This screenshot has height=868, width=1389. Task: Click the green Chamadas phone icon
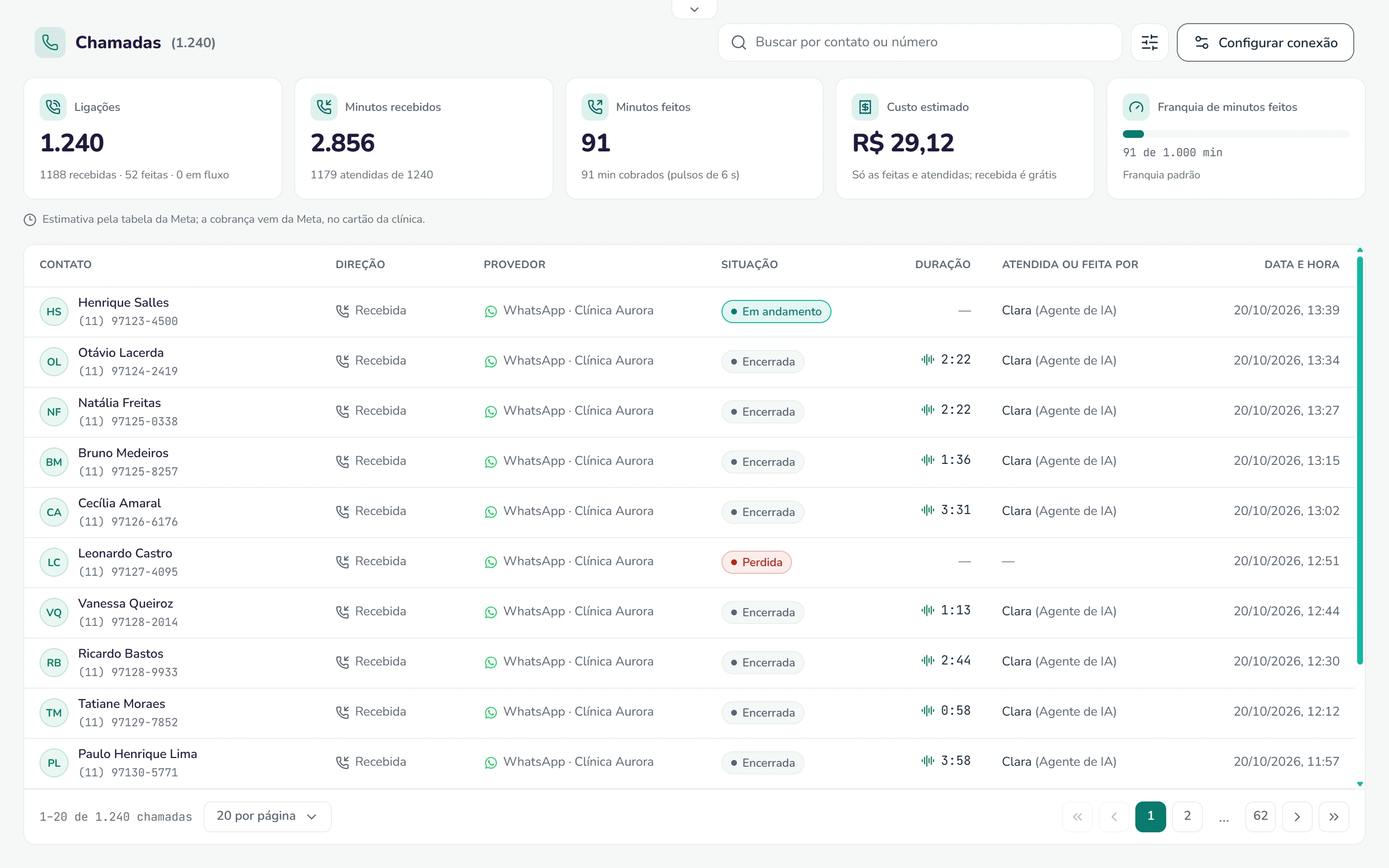(x=50, y=42)
